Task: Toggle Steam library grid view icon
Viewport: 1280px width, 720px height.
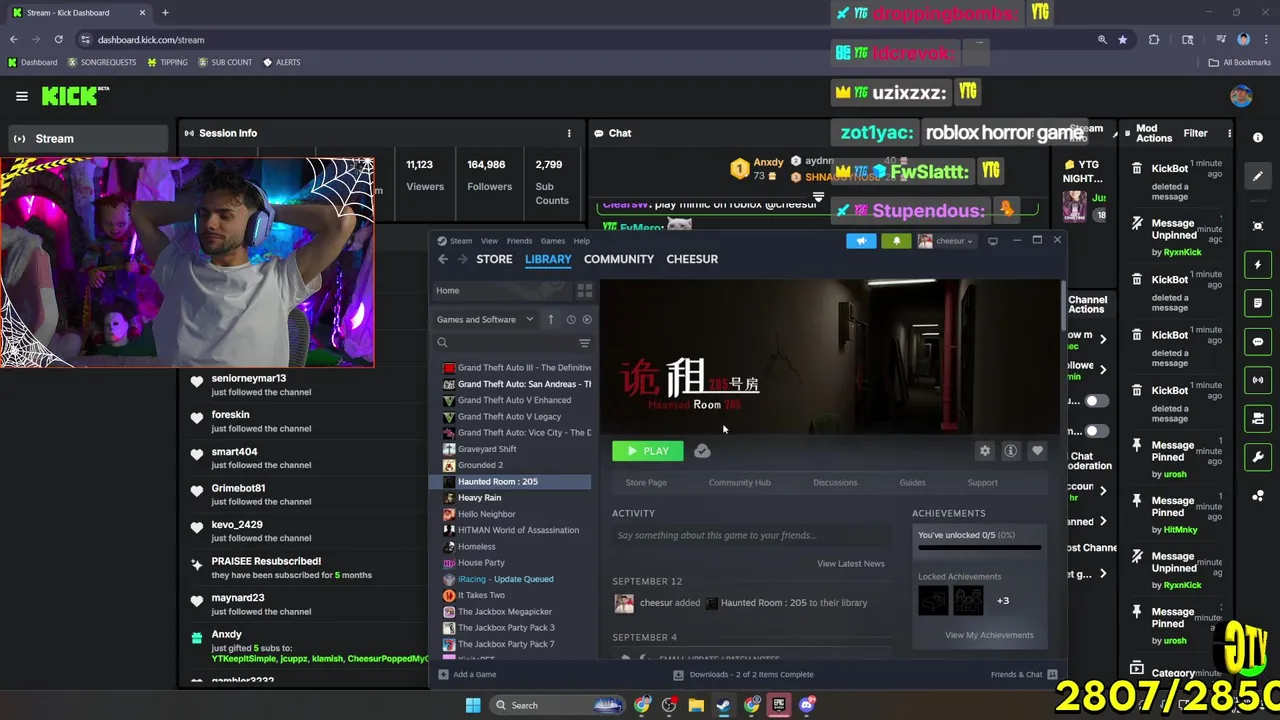Action: pos(584,291)
